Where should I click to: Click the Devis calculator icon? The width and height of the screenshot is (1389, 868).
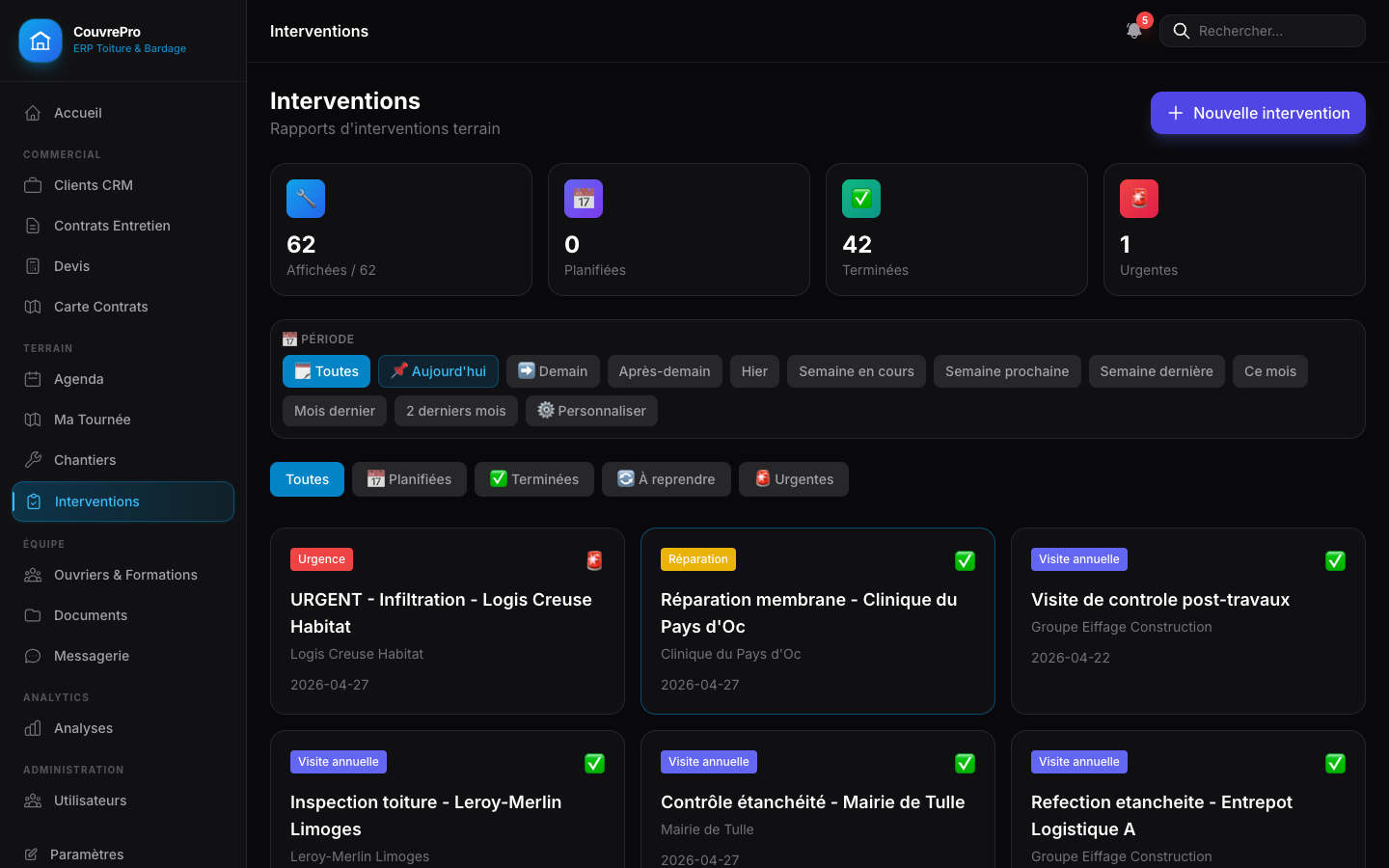tap(33, 266)
